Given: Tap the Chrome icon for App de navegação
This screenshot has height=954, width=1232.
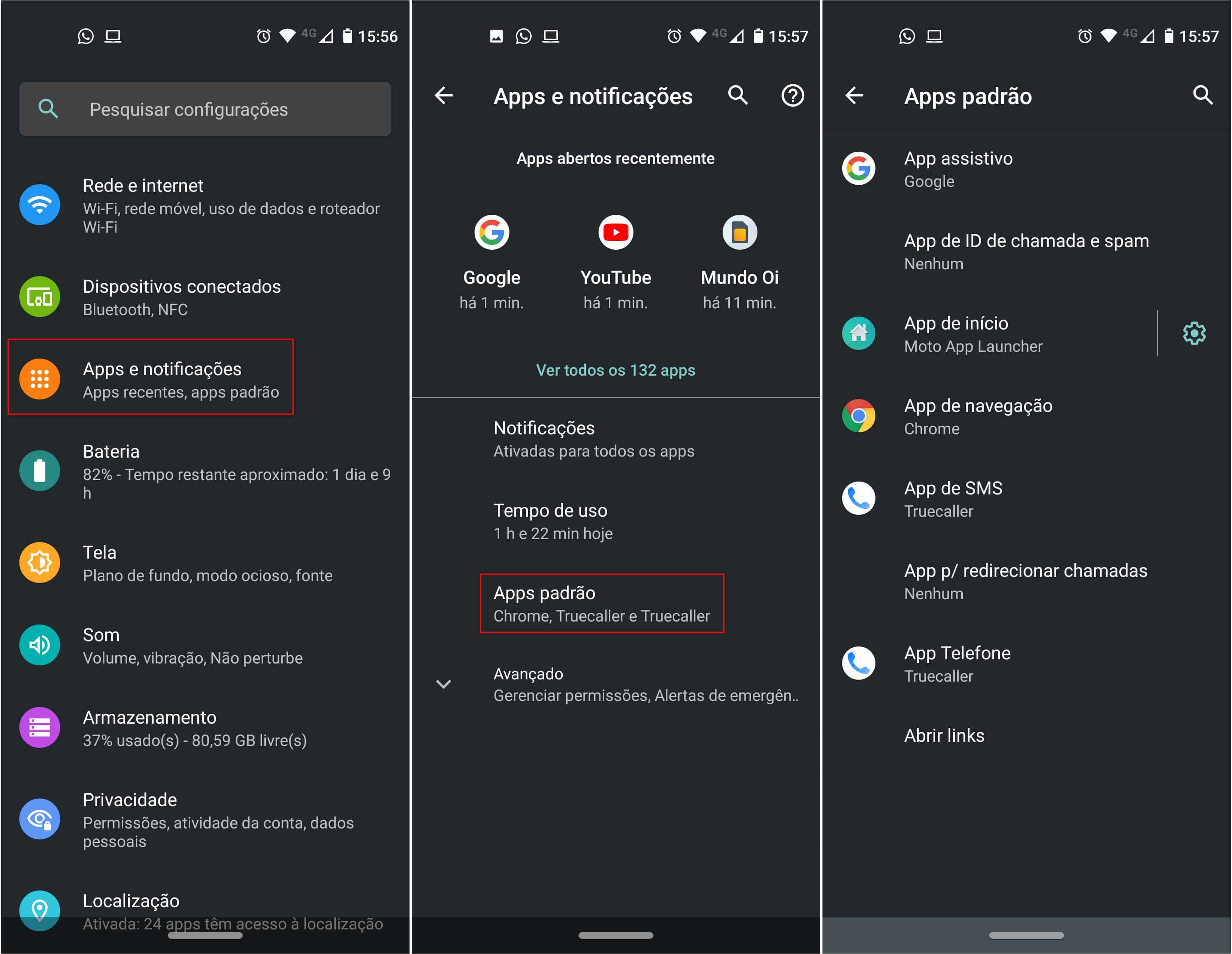Looking at the screenshot, I should pos(858,416).
